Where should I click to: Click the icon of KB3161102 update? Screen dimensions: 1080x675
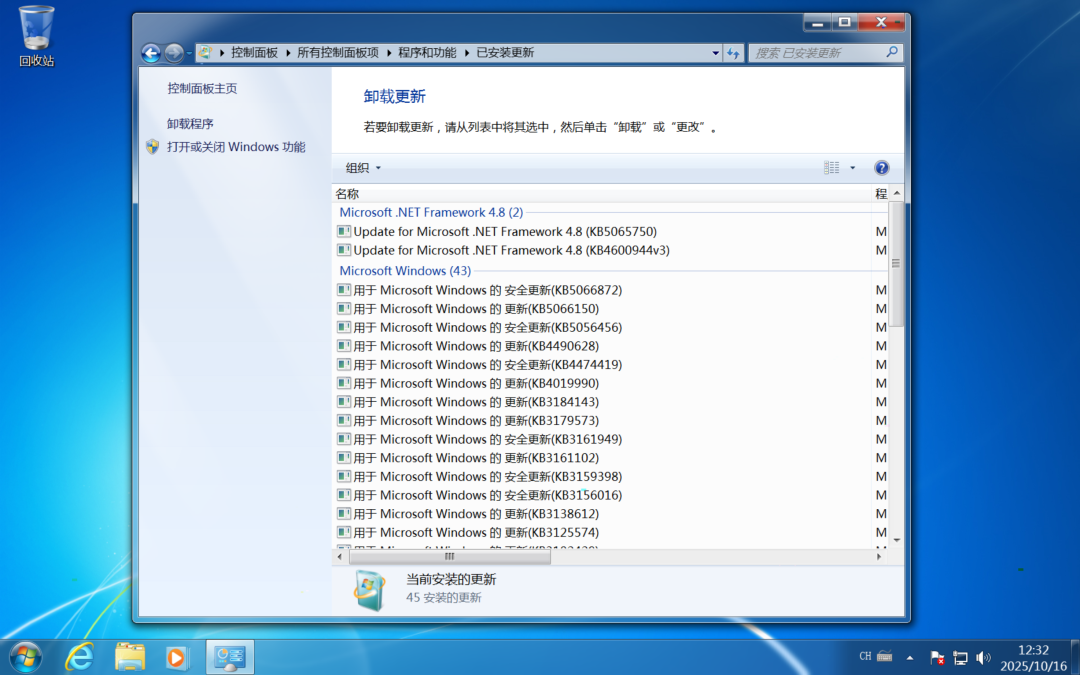tap(344, 457)
